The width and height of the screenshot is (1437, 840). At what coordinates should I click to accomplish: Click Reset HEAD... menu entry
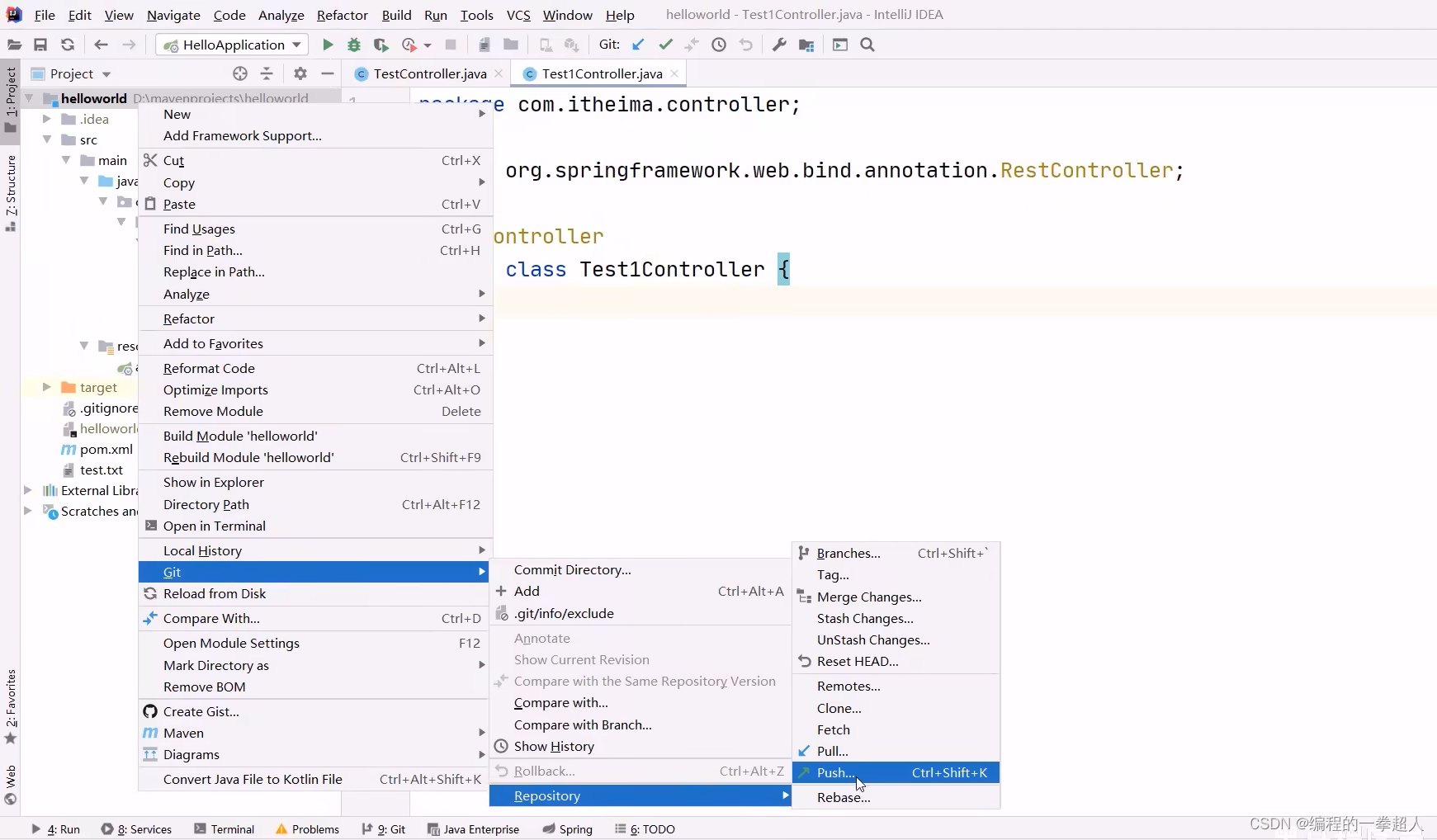896,661
